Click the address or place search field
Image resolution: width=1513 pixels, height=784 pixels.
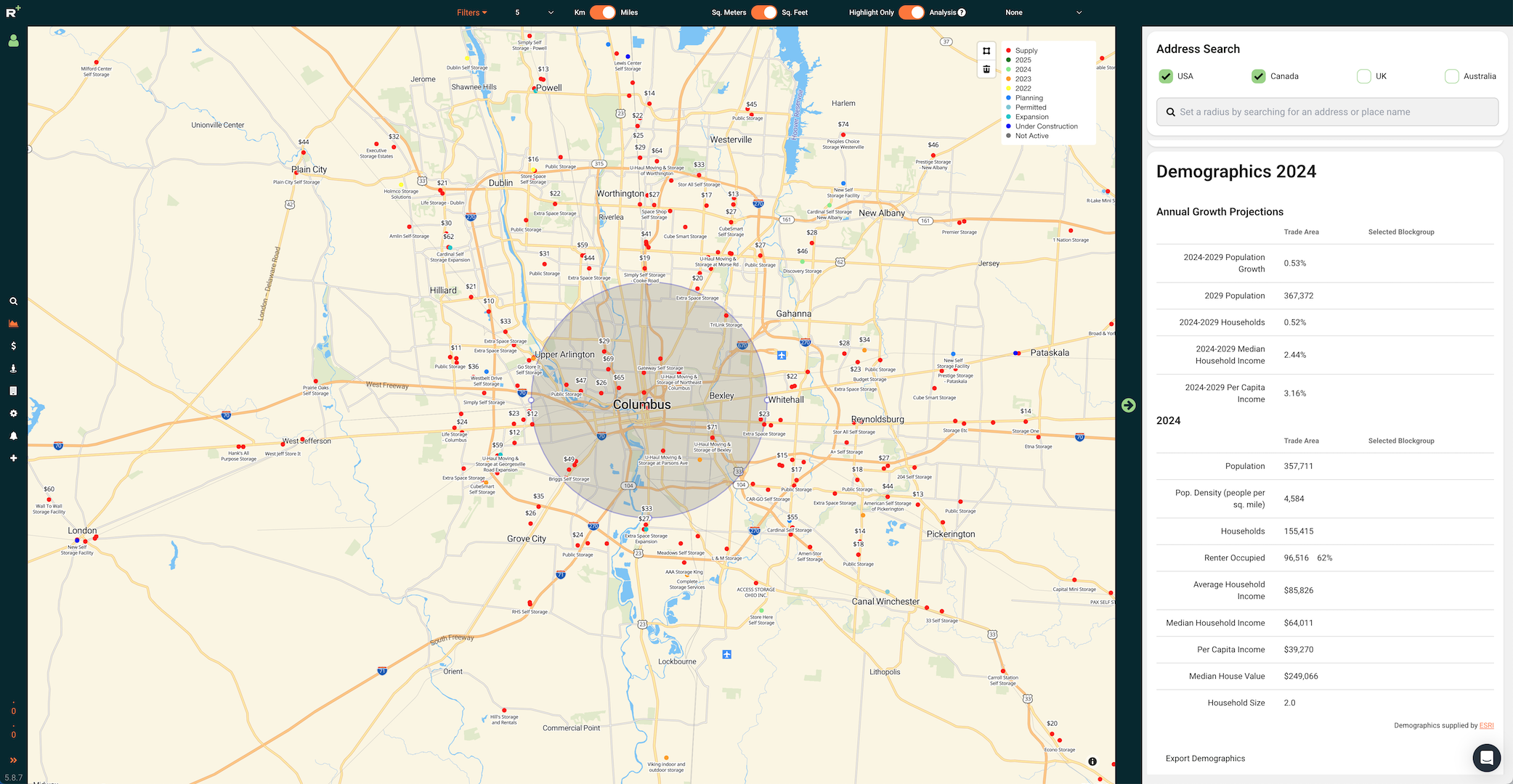tap(1327, 112)
